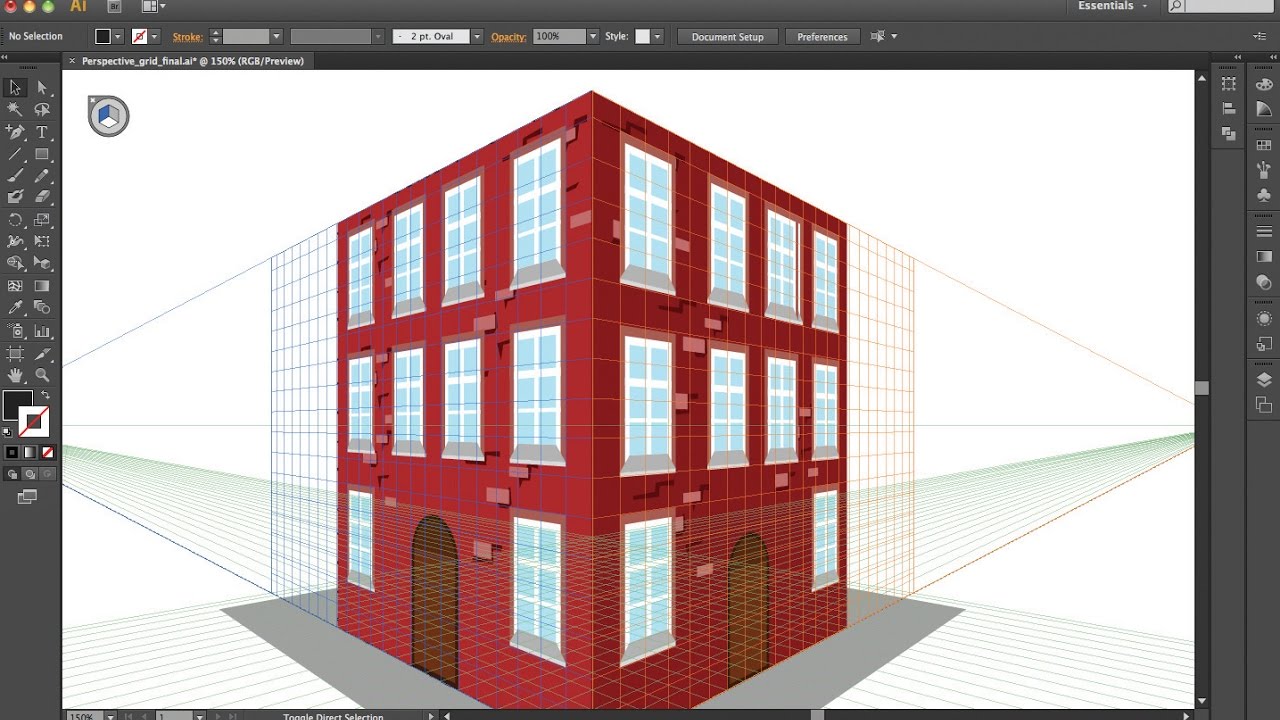Select the Blob Brush tool
The image size is (1280, 720).
(x=15, y=198)
